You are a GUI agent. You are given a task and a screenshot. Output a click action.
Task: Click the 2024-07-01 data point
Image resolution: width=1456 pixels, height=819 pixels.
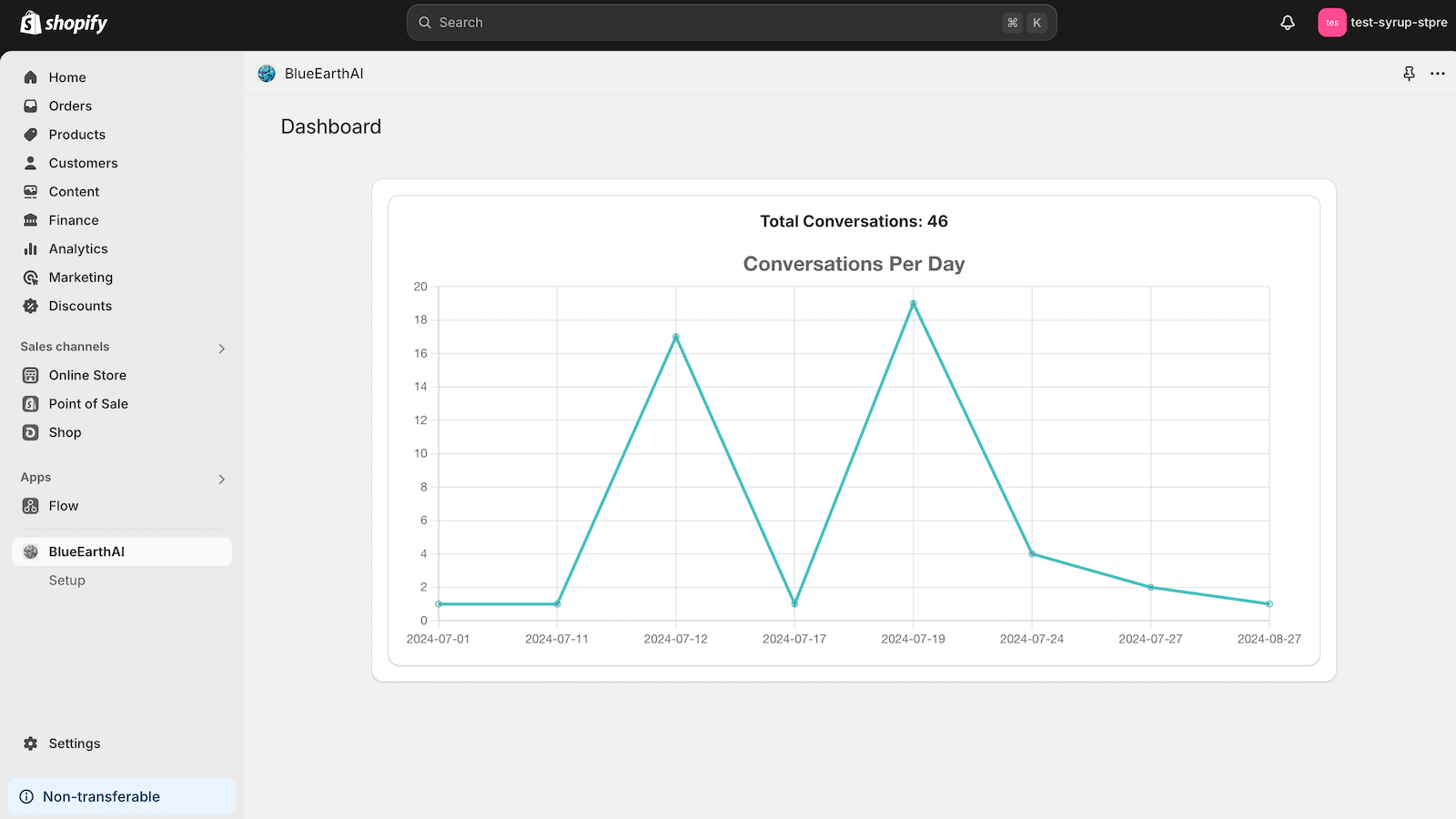(439, 604)
